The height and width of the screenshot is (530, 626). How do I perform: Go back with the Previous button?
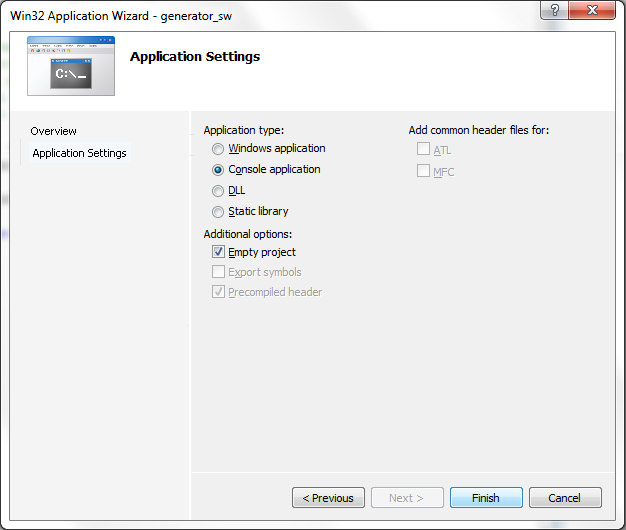(x=328, y=498)
